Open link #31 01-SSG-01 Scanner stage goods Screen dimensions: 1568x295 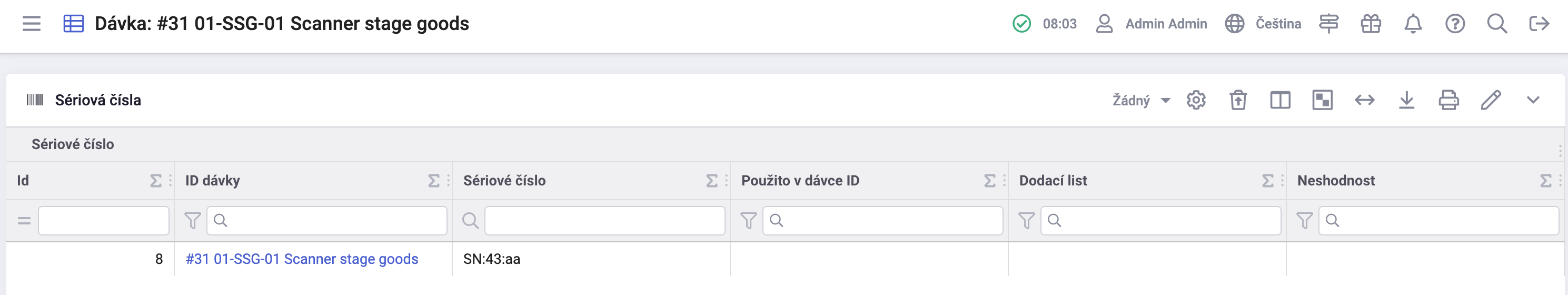tap(301, 259)
